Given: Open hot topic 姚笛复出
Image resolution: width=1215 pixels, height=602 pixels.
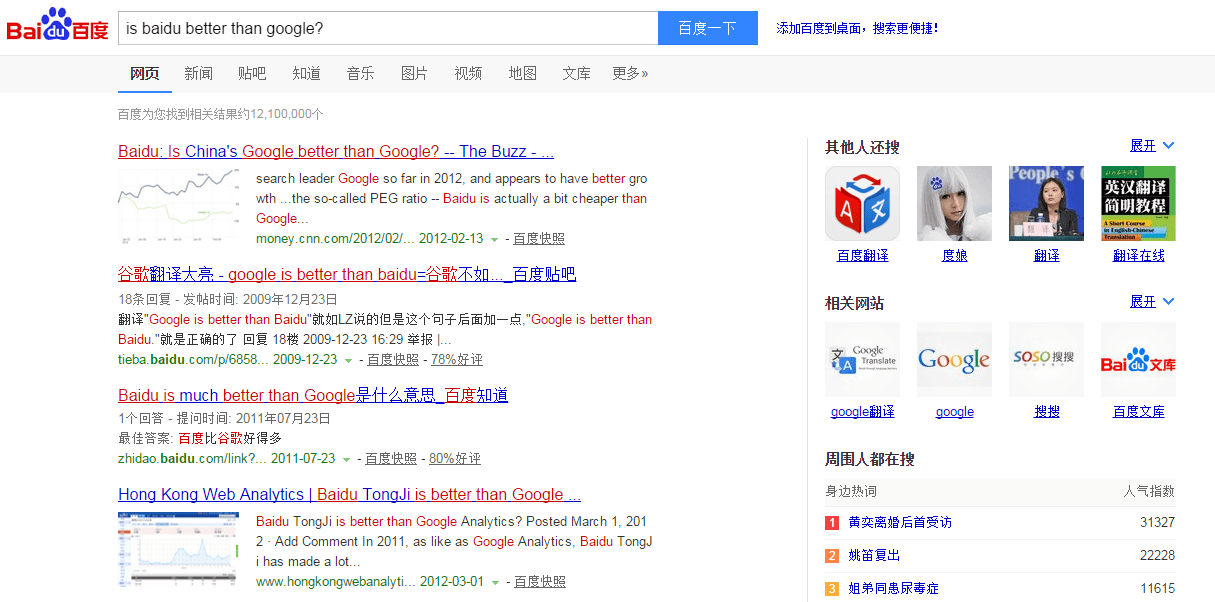Looking at the screenshot, I should click(874, 556).
